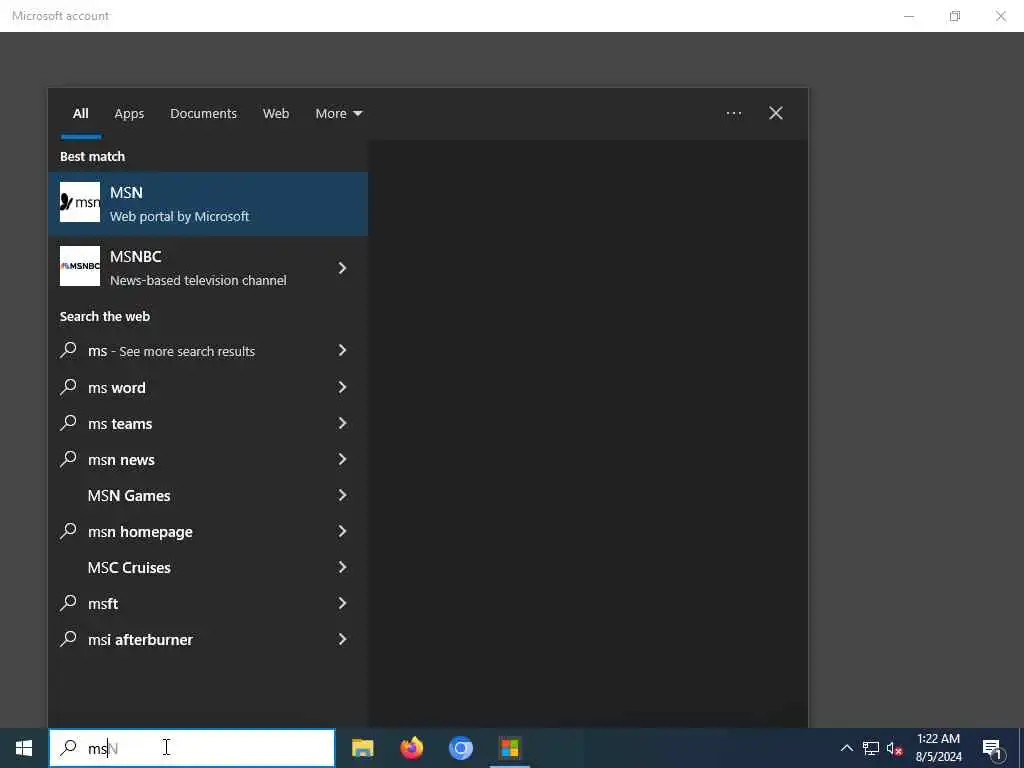Image resolution: width=1024 pixels, height=768 pixels.
Task: Click the muted volume tray icon
Action: pos(895,748)
